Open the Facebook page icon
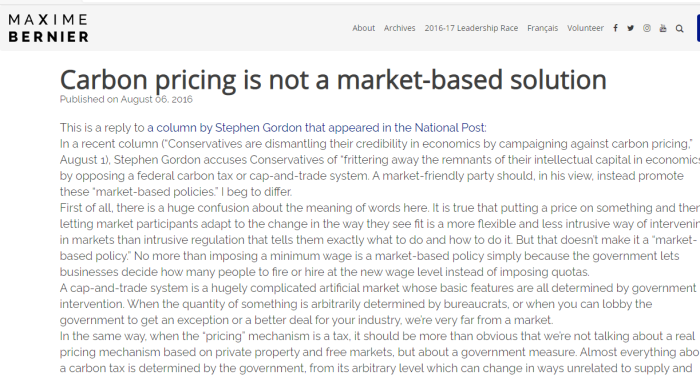This screenshot has width=700, height=379. (x=615, y=28)
